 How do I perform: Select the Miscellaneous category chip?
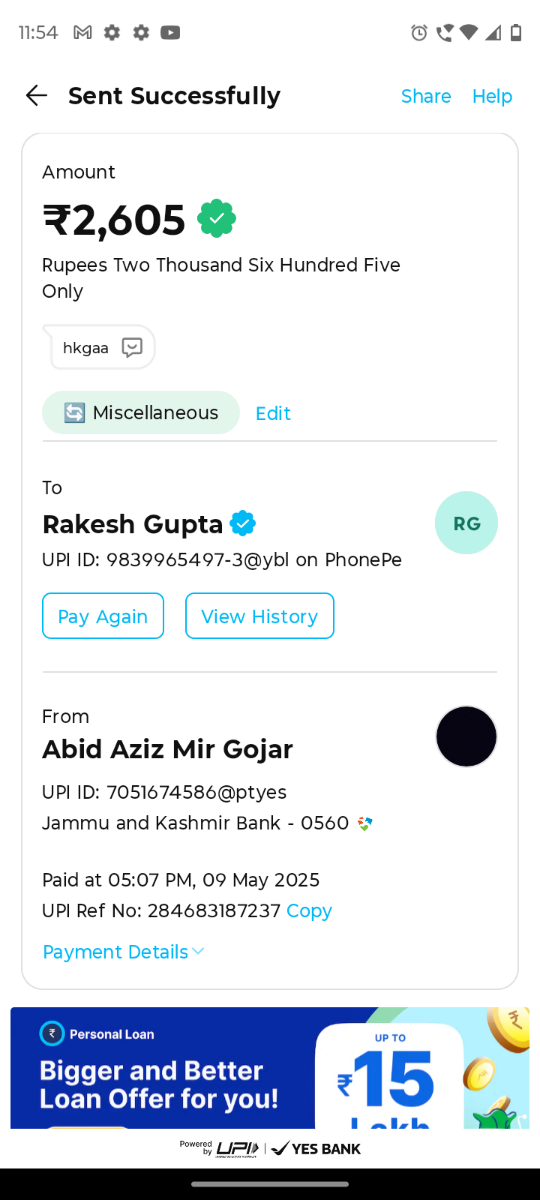click(141, 413)
